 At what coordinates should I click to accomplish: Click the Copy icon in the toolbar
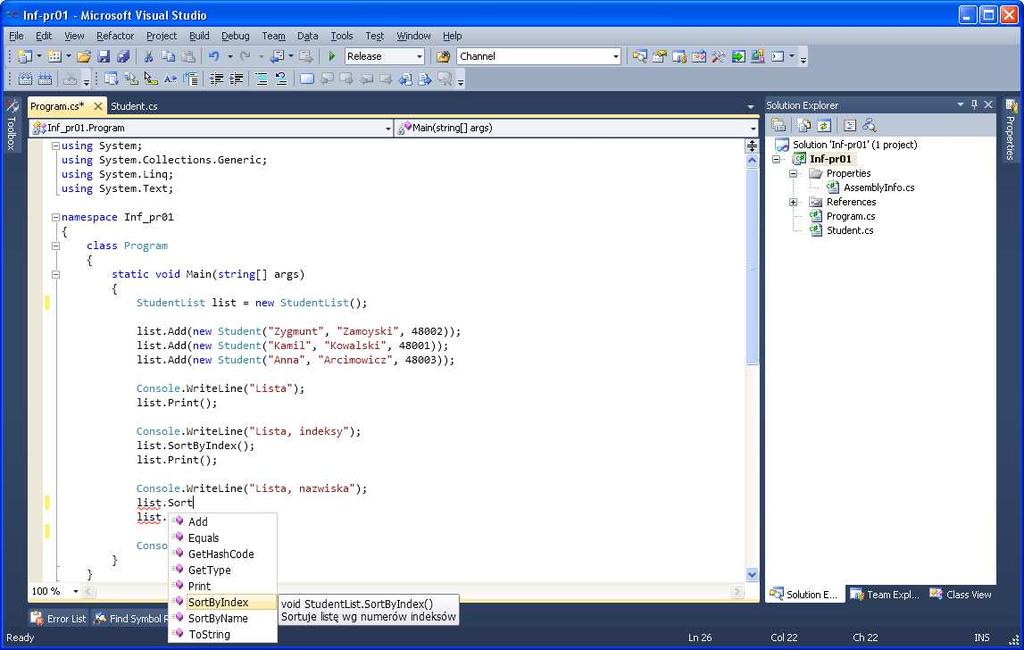pos(168,57)
